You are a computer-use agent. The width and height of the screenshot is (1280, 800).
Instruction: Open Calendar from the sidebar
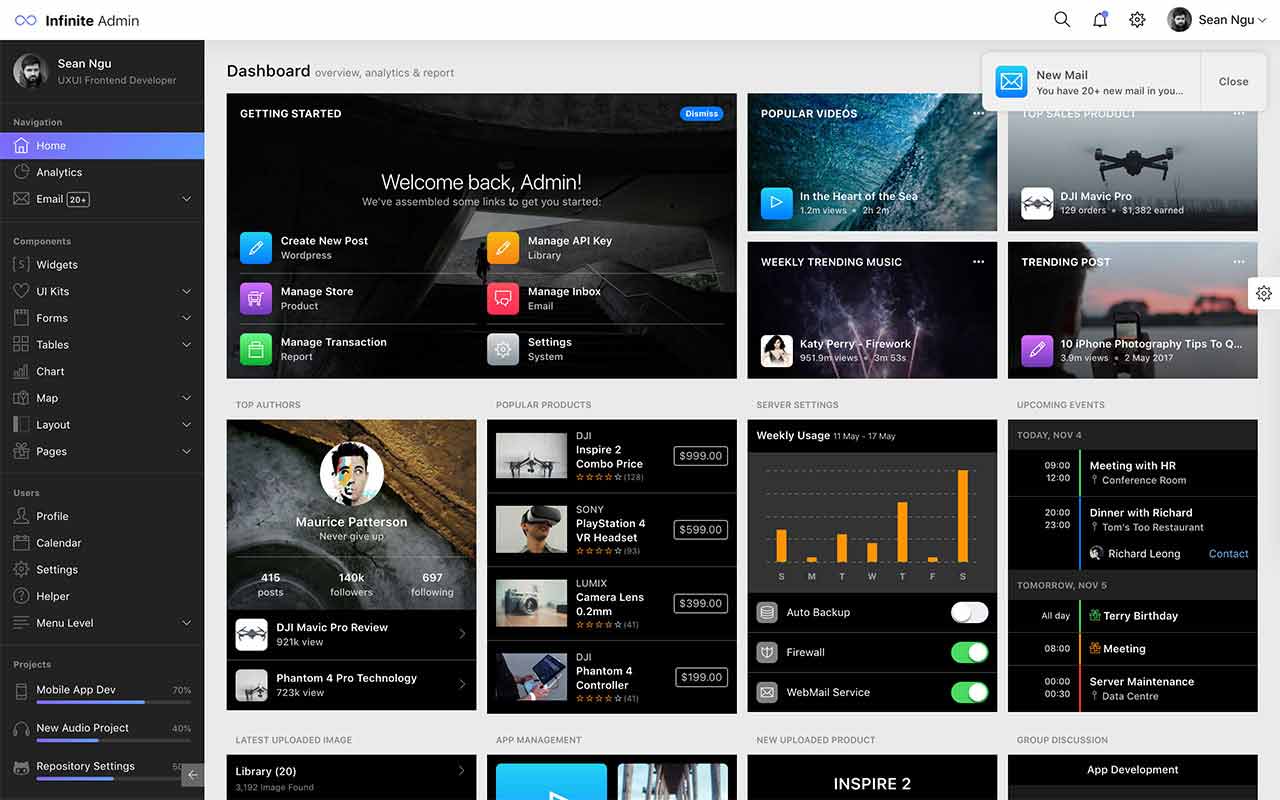tap(58, 543)
